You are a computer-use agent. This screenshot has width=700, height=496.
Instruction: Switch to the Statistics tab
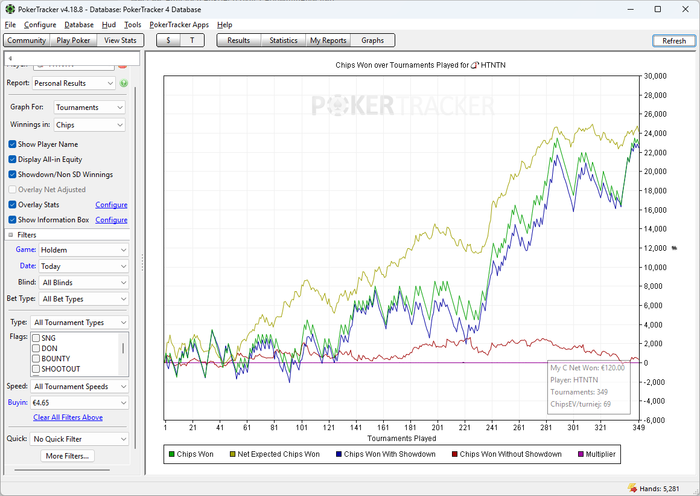283,40
